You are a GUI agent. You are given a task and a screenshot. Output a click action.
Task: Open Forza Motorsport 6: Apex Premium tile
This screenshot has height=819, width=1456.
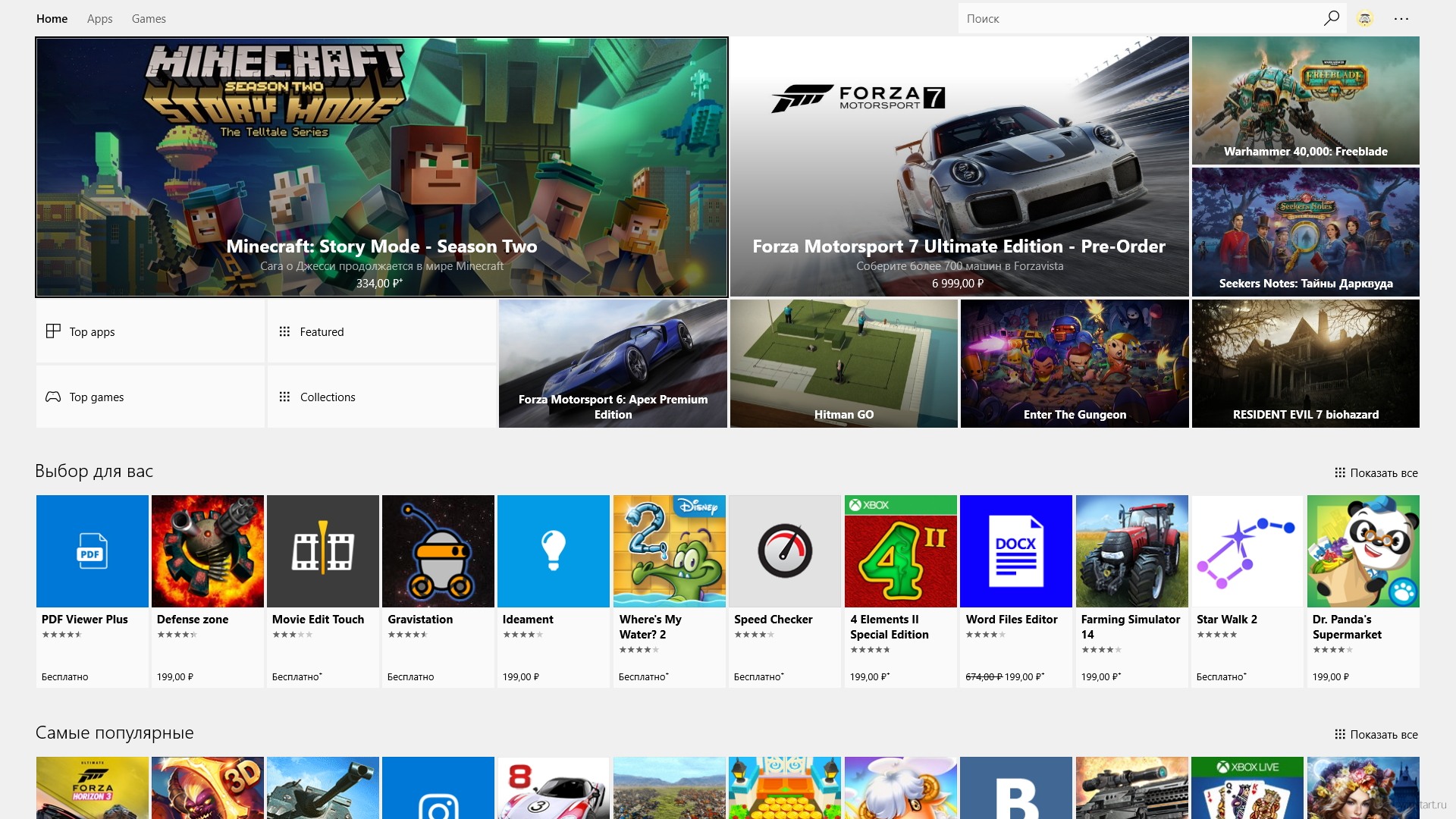613,363
